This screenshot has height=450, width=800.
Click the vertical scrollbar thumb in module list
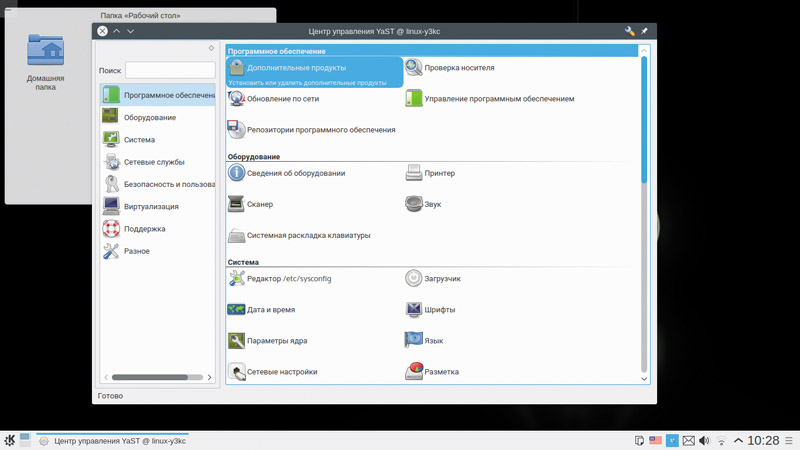(644, 120)
